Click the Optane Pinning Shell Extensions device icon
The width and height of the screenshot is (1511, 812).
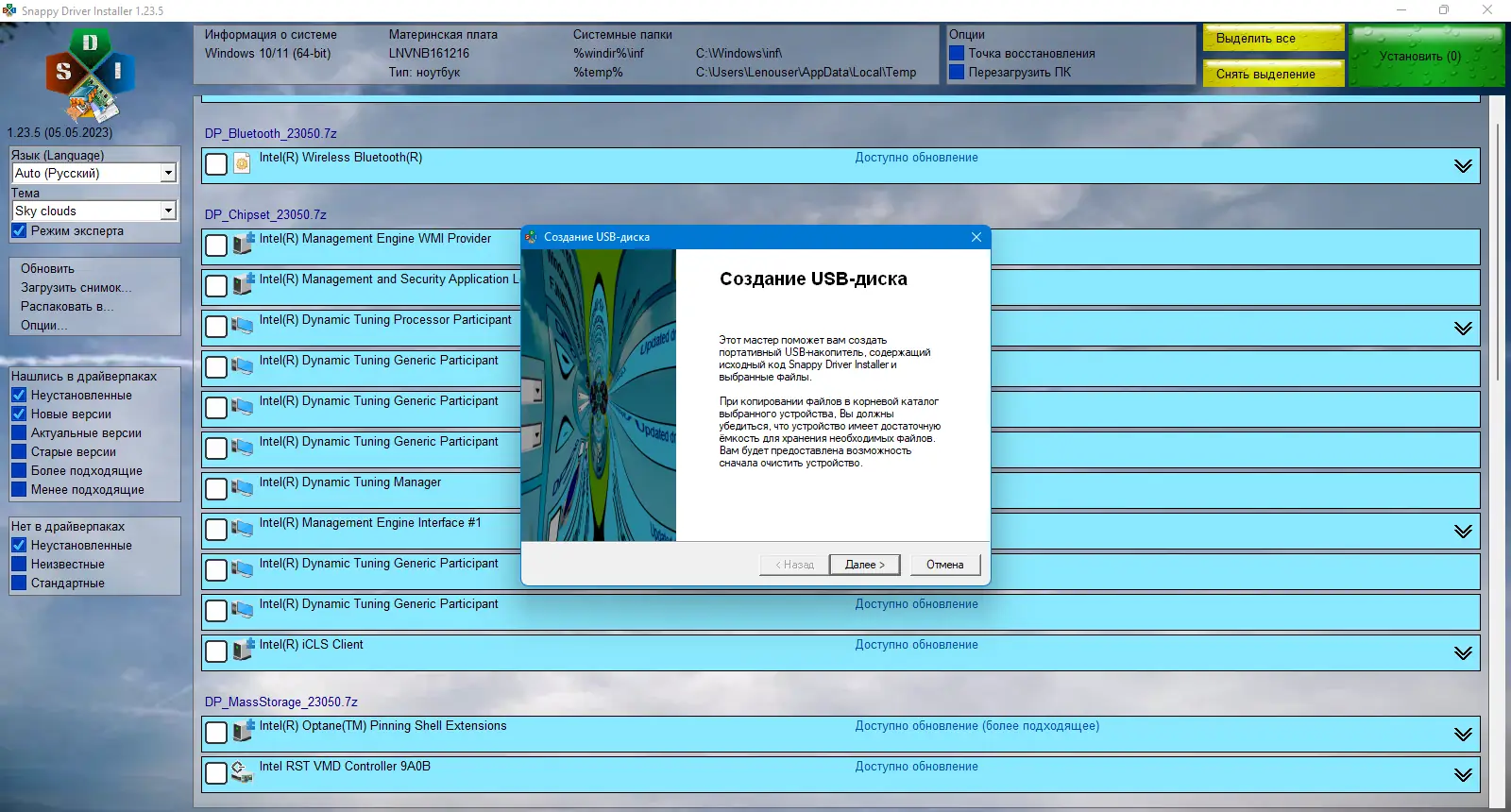pos(244,731)
